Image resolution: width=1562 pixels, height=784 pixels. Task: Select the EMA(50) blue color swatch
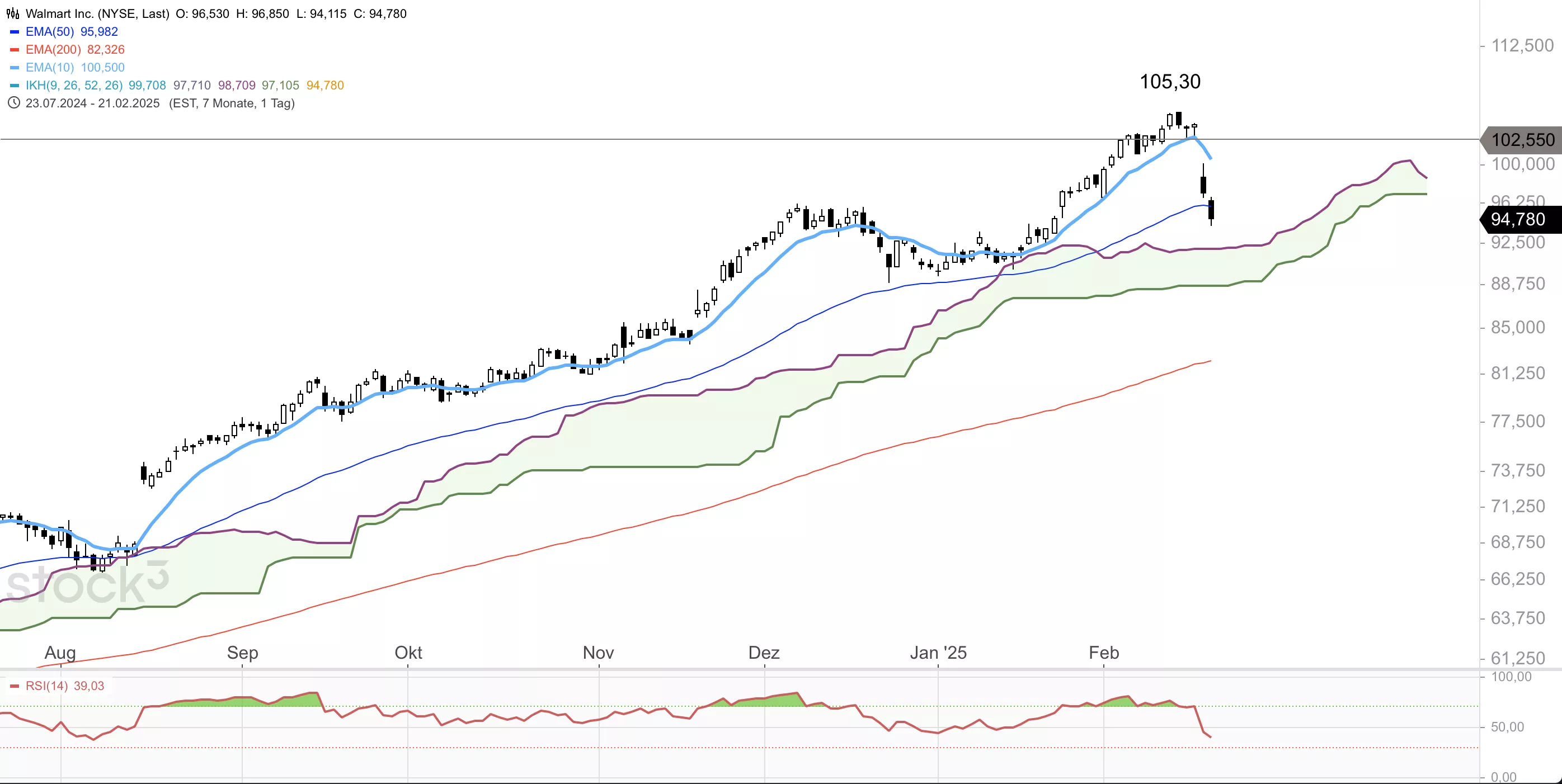[15, 31]
